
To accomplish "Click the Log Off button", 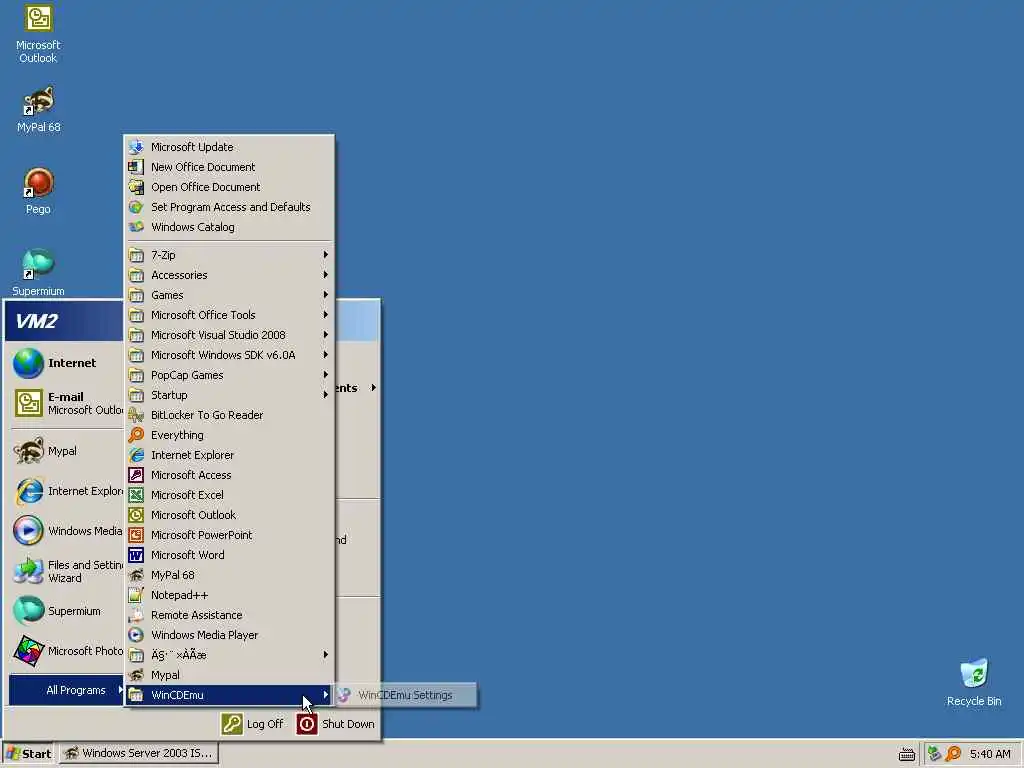I will click(x=253, y=724).
